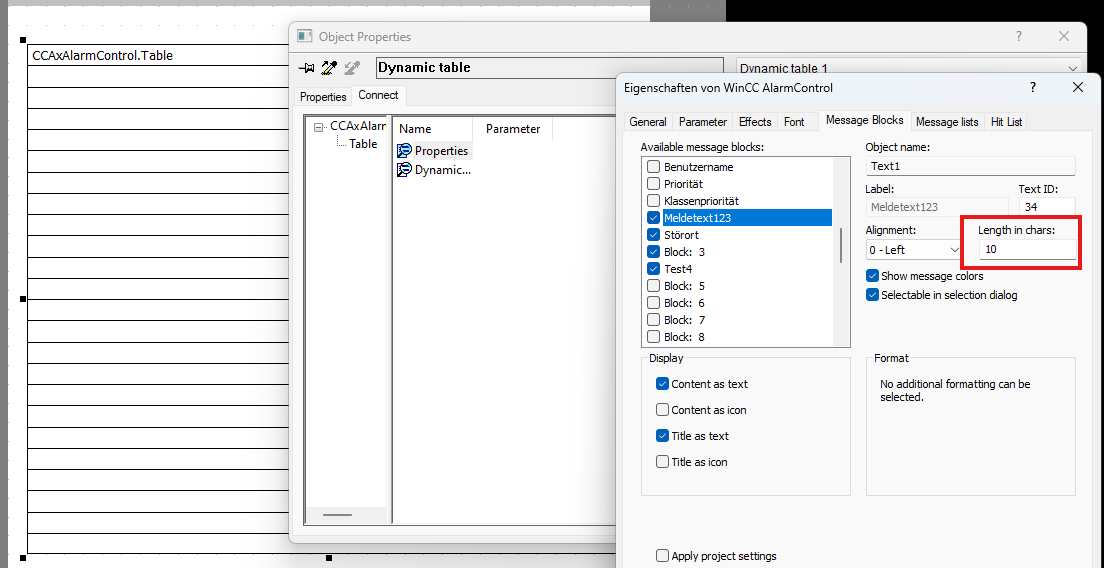This screenshot has width=1104, height=568.
Task: Select the Table tree item
Action: (363, 144)
